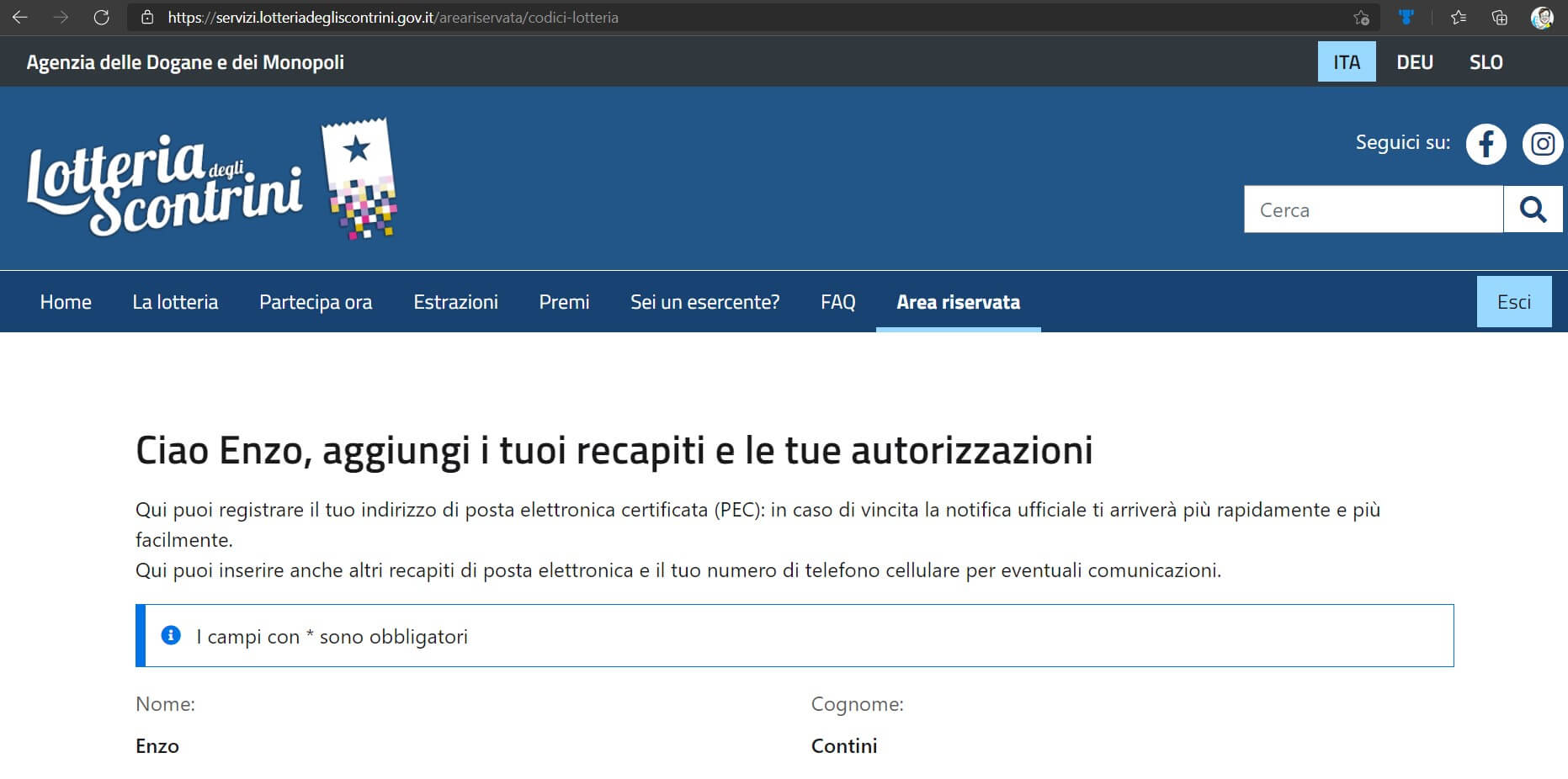1568x779 pixels.
Task: Select the ITA language option
Action: [1346, 62]
